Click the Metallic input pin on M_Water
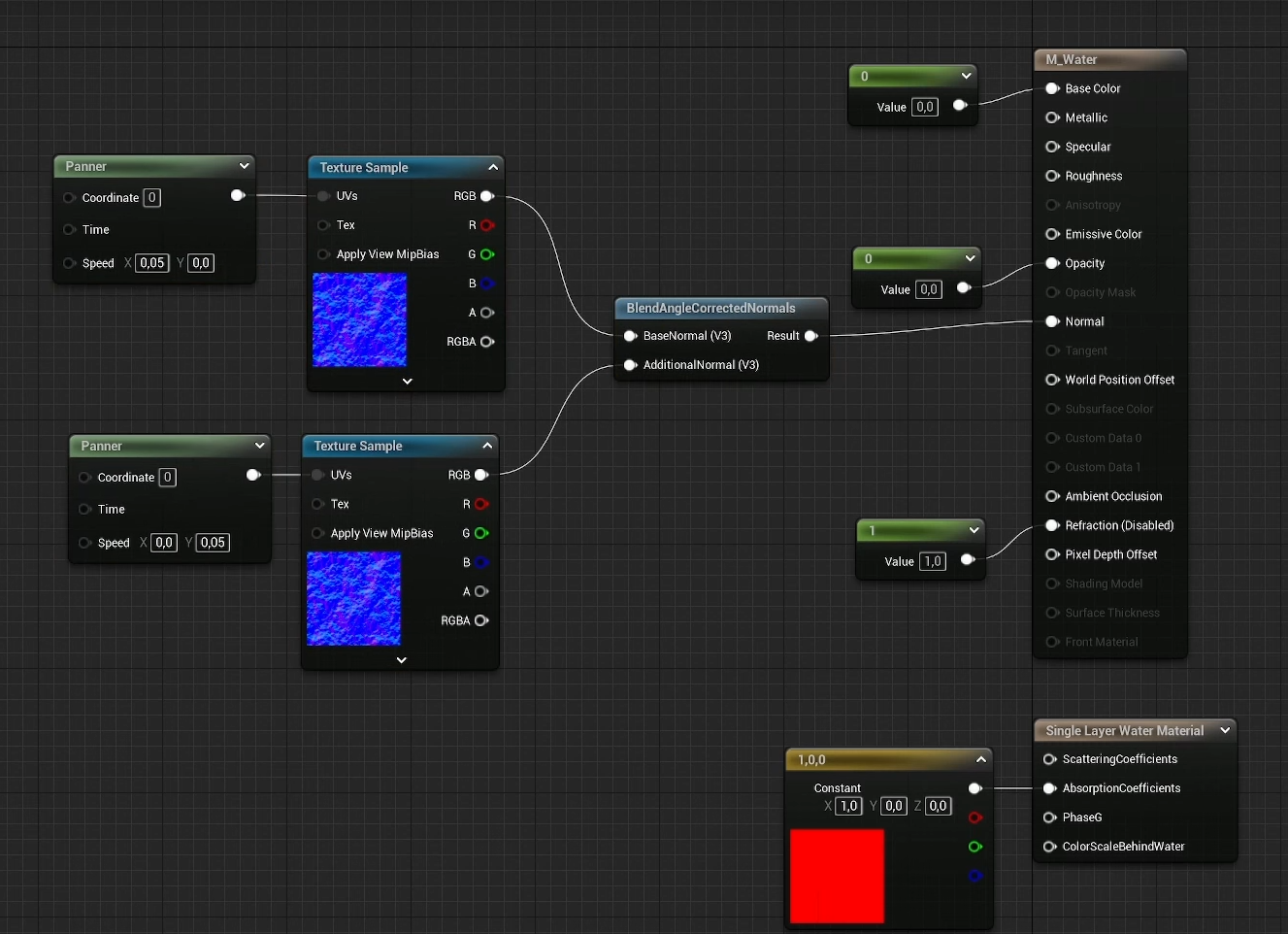Viewport: 1288px width, 934px height. 1052,117
